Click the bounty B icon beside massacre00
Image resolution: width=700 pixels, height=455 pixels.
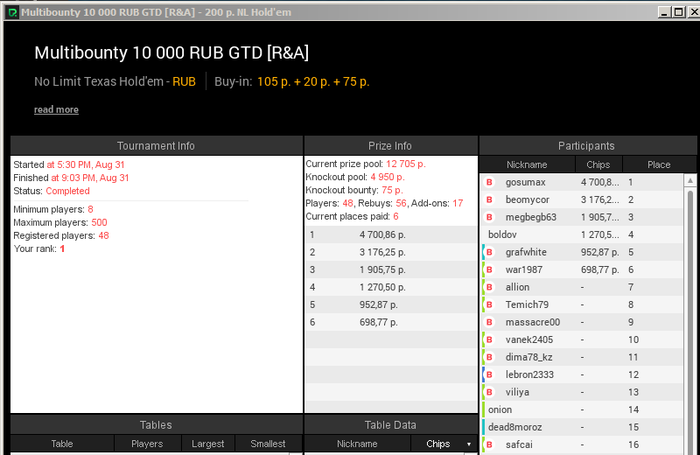pos(489,322)
